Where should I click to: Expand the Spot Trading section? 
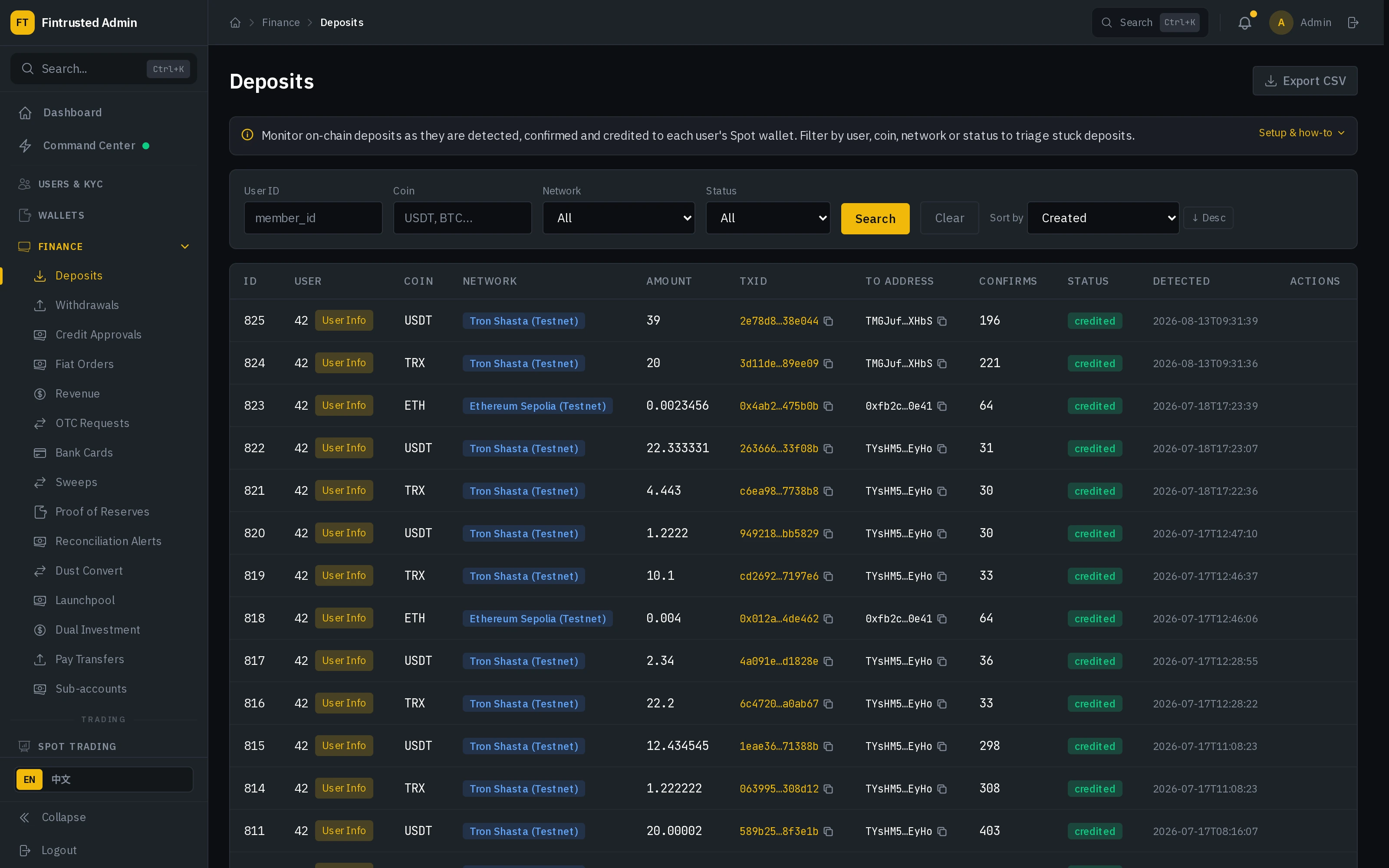coord(104,746)
